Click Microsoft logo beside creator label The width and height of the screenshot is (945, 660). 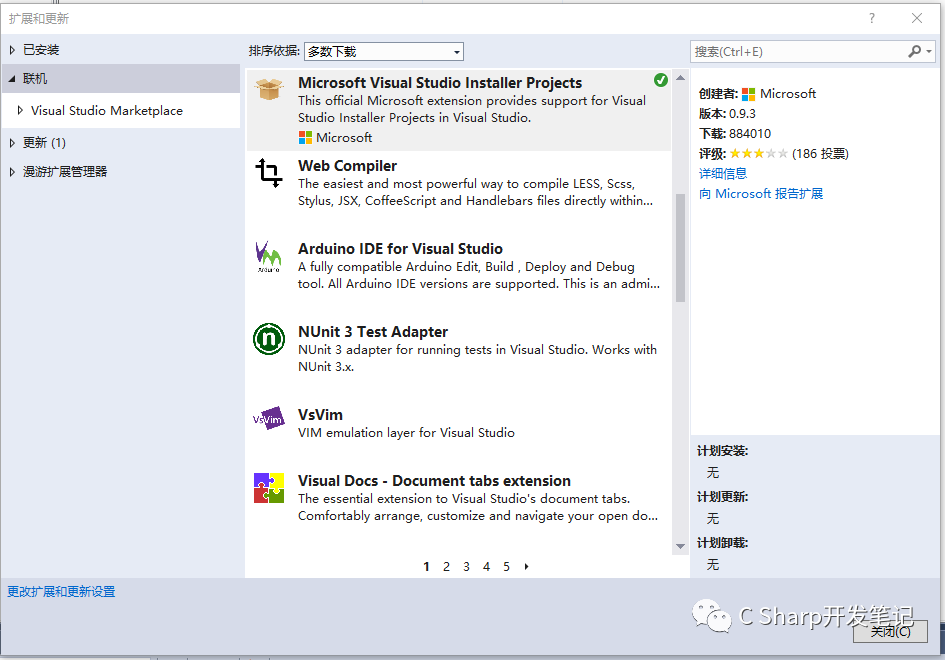tap(749, 94)
